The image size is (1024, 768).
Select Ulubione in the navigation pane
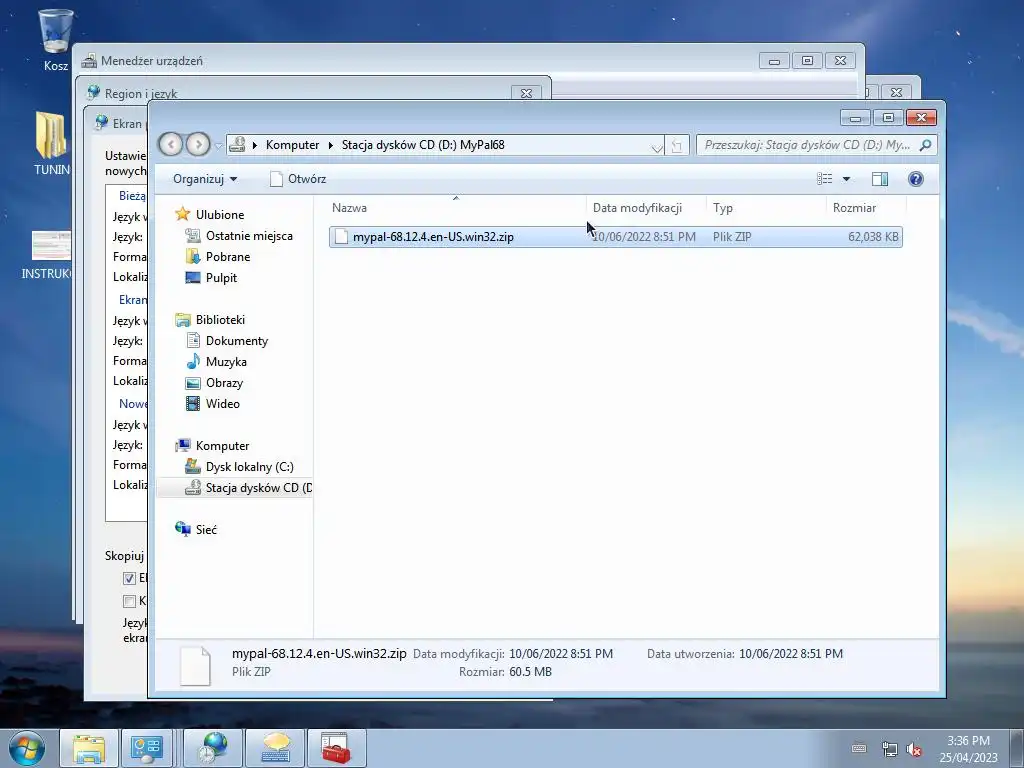click(219, 215)
